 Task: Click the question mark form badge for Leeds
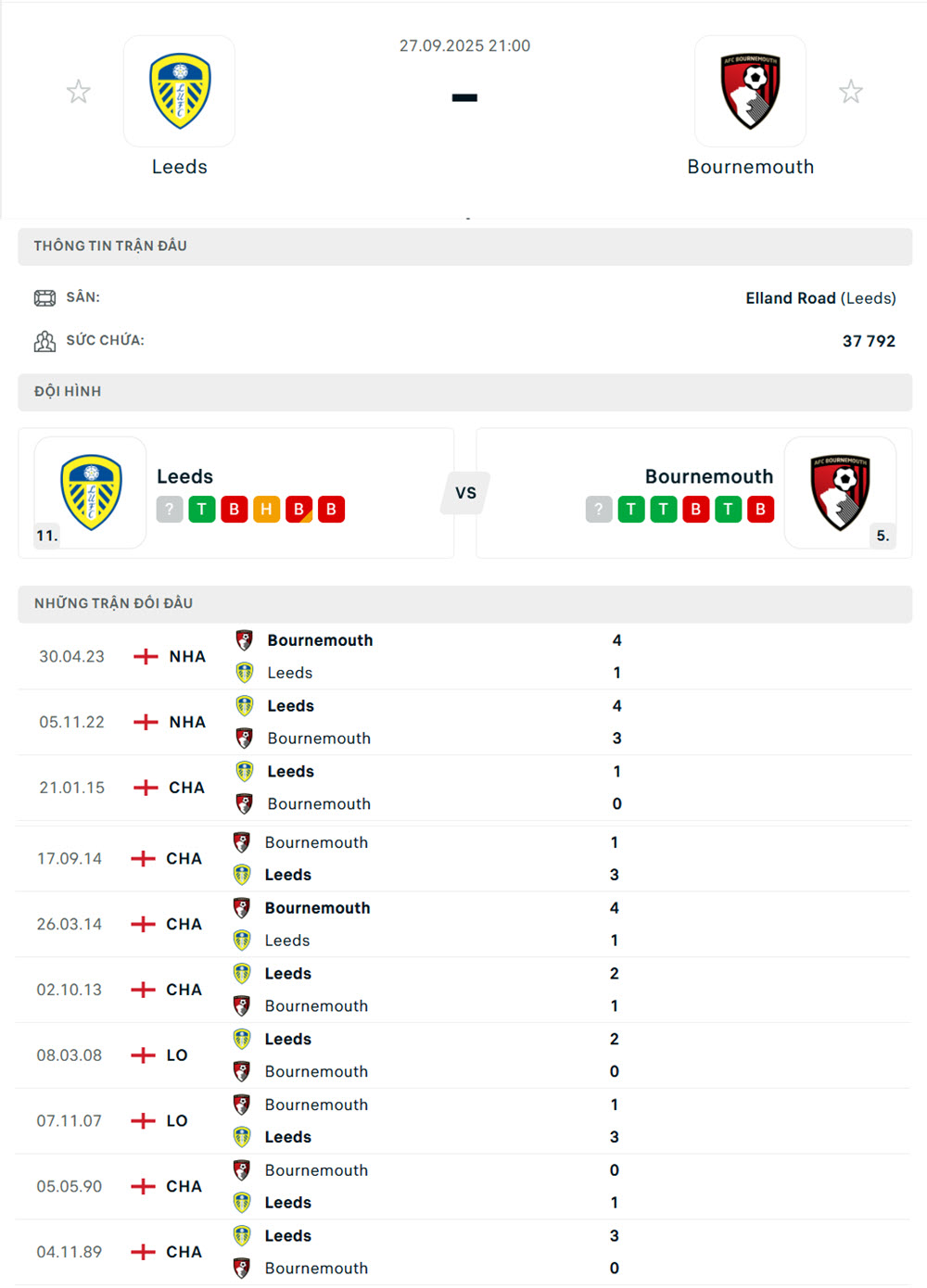169,509
